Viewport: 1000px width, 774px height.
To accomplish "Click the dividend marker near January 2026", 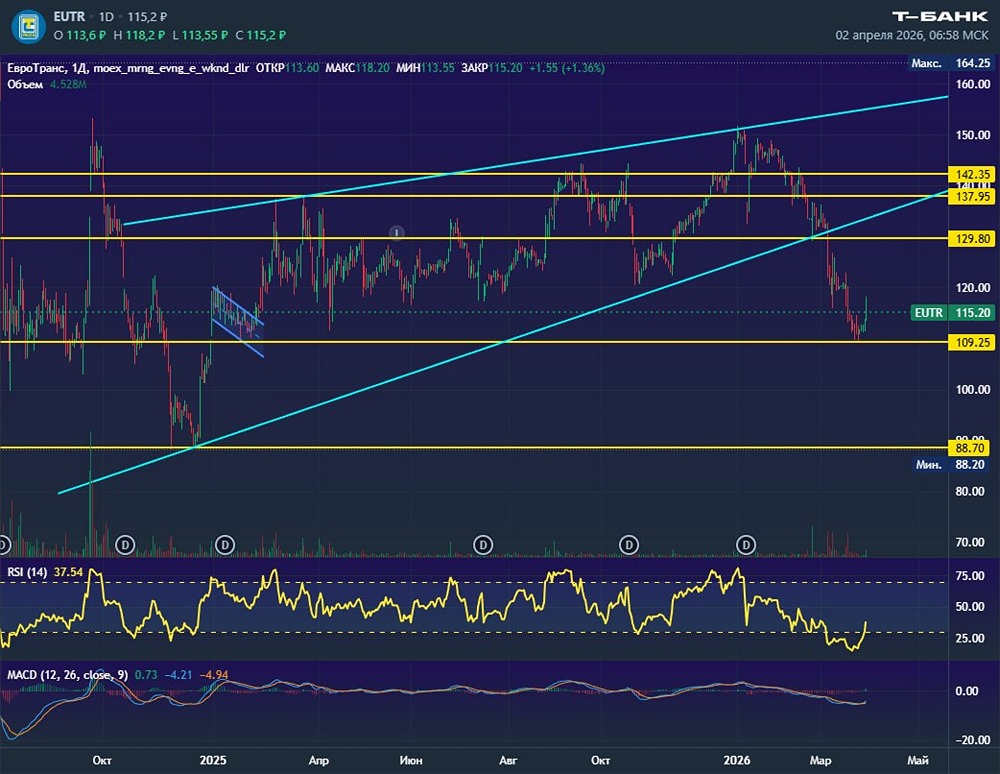I will coord(746,544).
